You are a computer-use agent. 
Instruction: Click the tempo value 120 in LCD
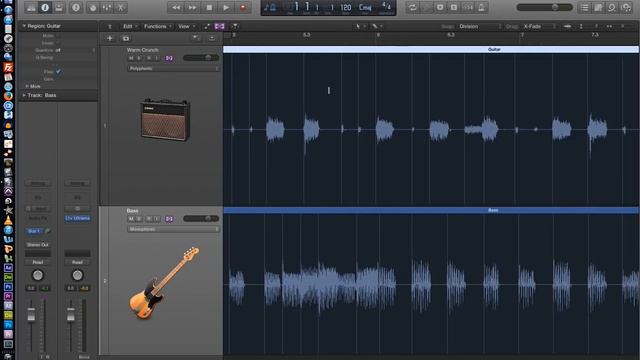pyautogui.click(x=346, y=7)
